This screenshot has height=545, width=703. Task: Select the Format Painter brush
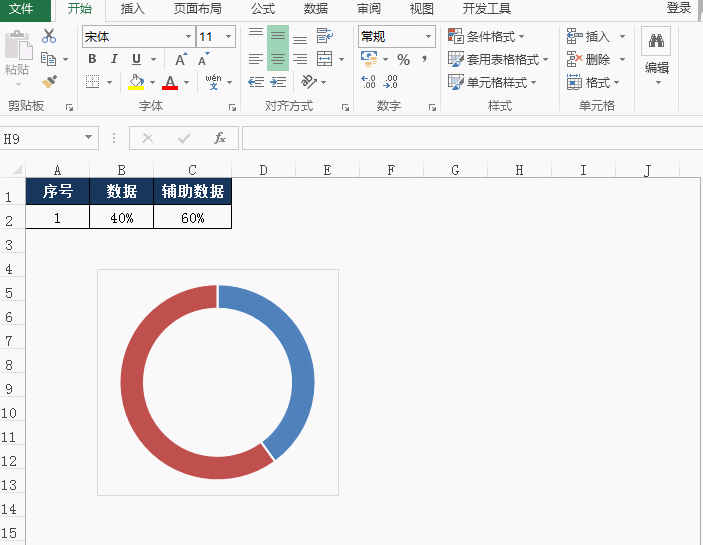click(x=49, y=82)
